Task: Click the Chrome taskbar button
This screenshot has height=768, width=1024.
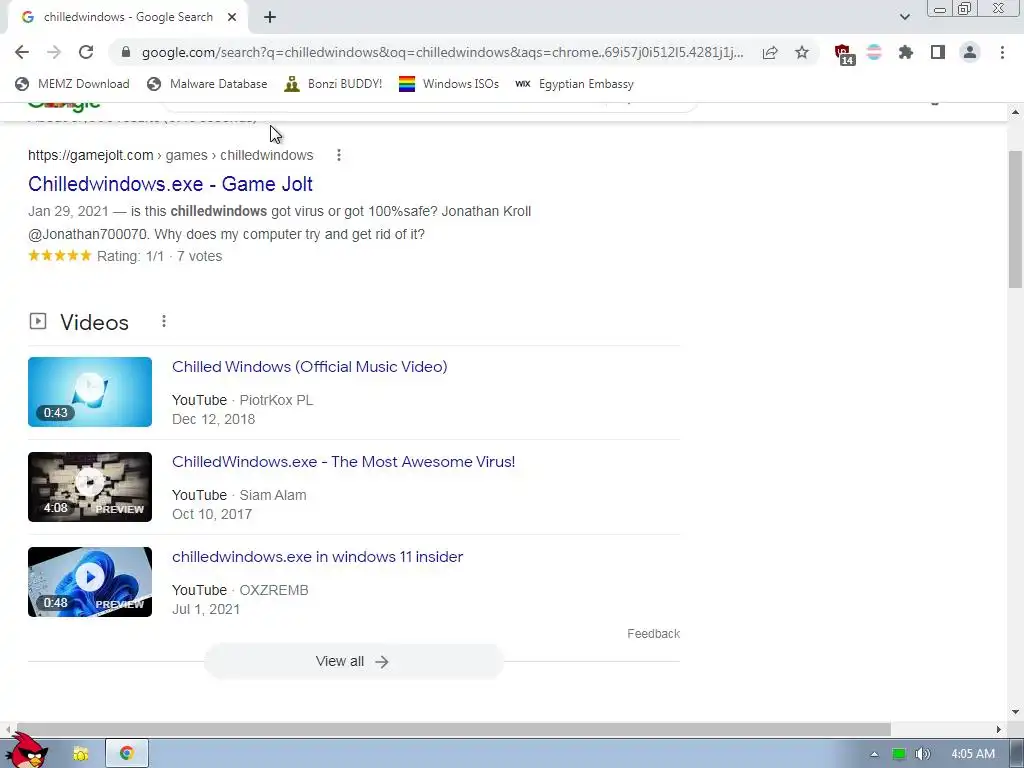Action: pos(127,754)
